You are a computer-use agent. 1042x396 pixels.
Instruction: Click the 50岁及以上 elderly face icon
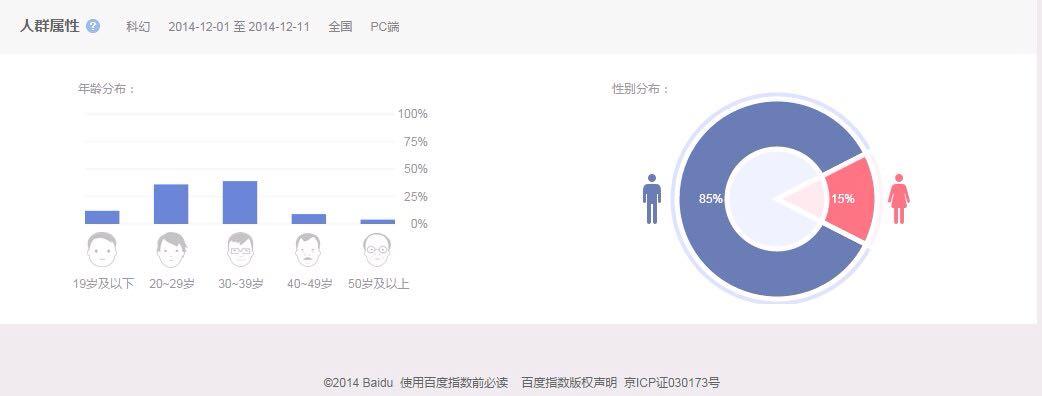click(x=377, y=250)
